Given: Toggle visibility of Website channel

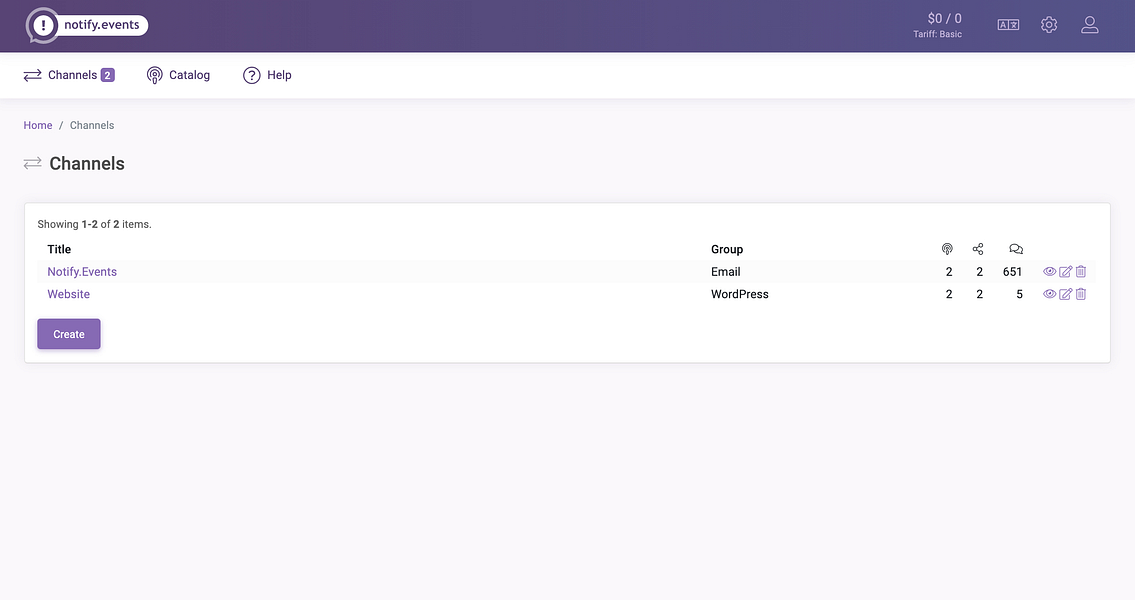Looking at the screenshot, I should 1049,293.
